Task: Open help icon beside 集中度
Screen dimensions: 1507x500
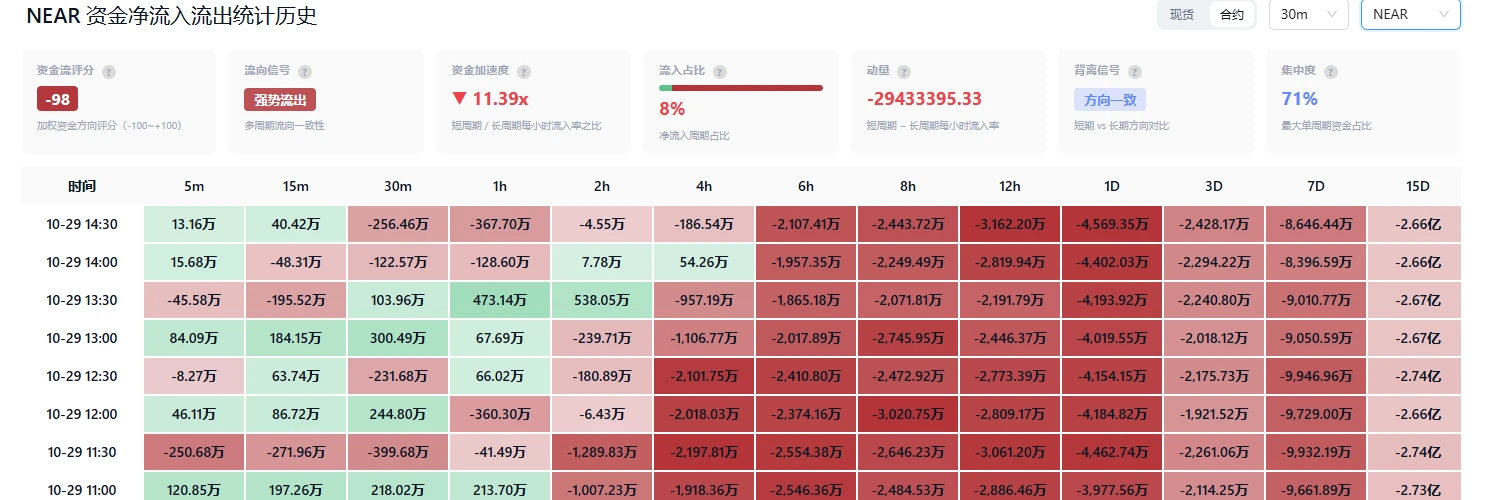Action: click(x=1329, y=72)
